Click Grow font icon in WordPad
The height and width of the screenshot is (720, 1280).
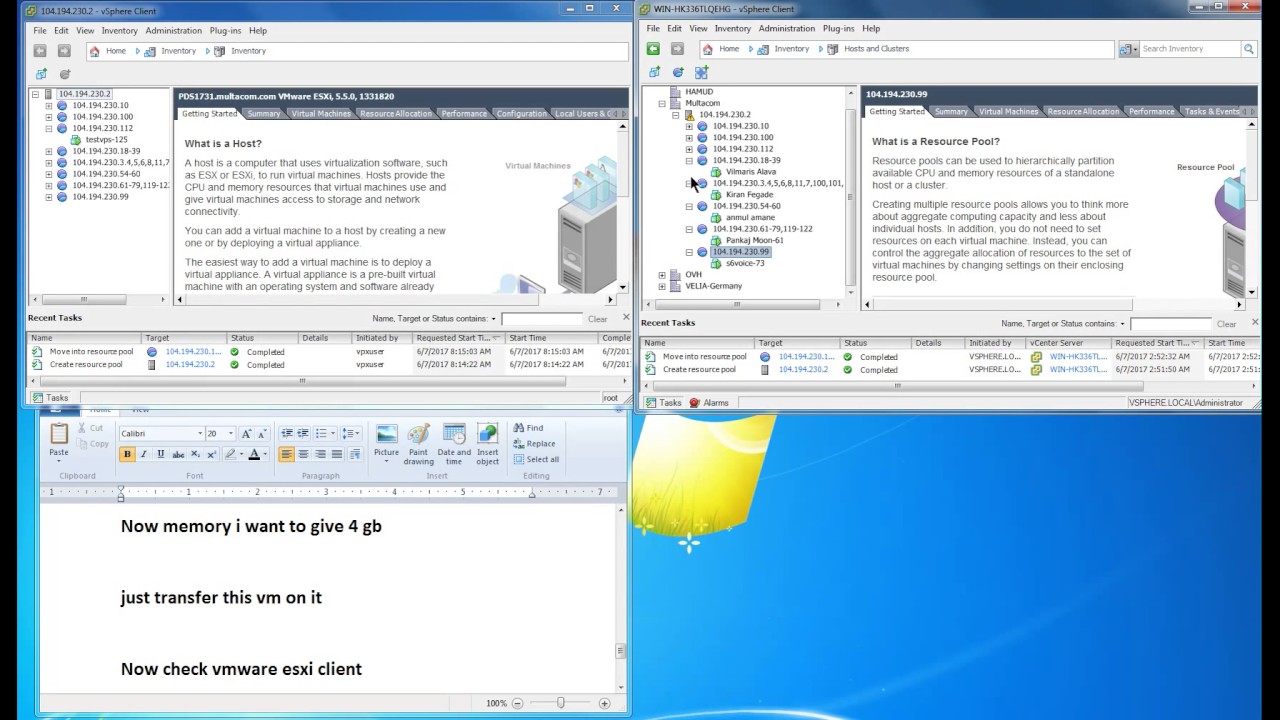click(247, 434)
